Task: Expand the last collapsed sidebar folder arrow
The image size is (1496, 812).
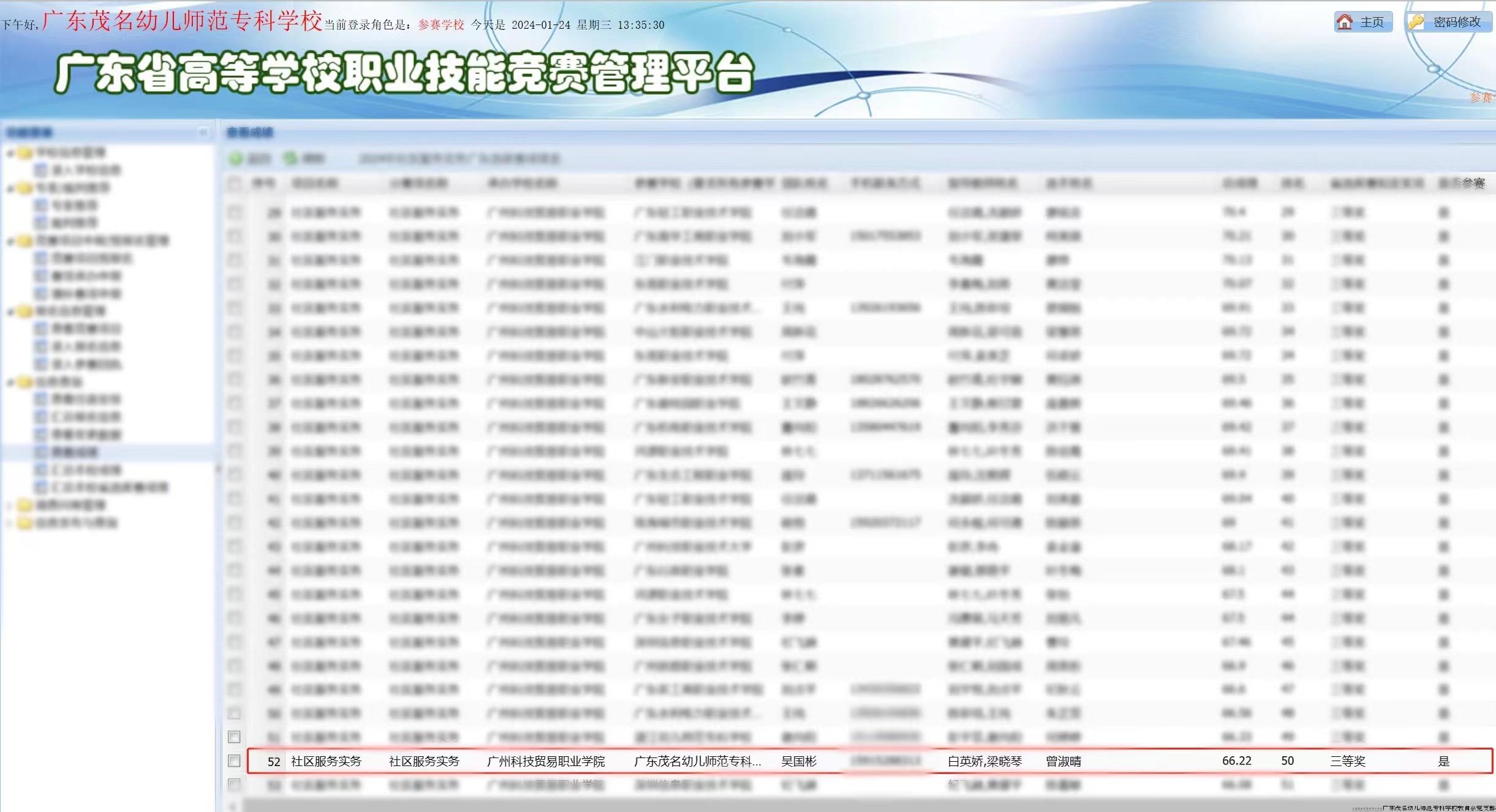Action: [10, 524]
